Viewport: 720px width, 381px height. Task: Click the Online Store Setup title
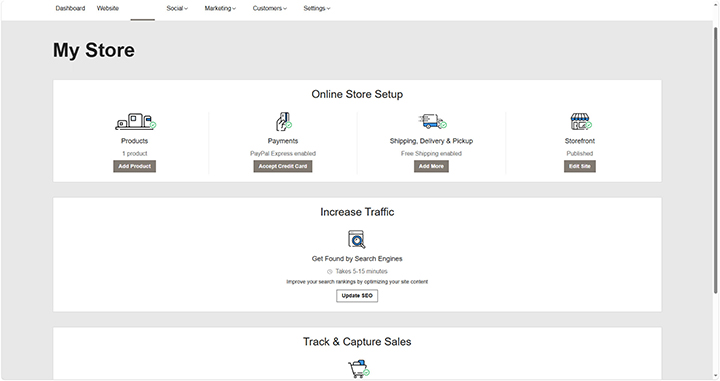pos(357,94)
